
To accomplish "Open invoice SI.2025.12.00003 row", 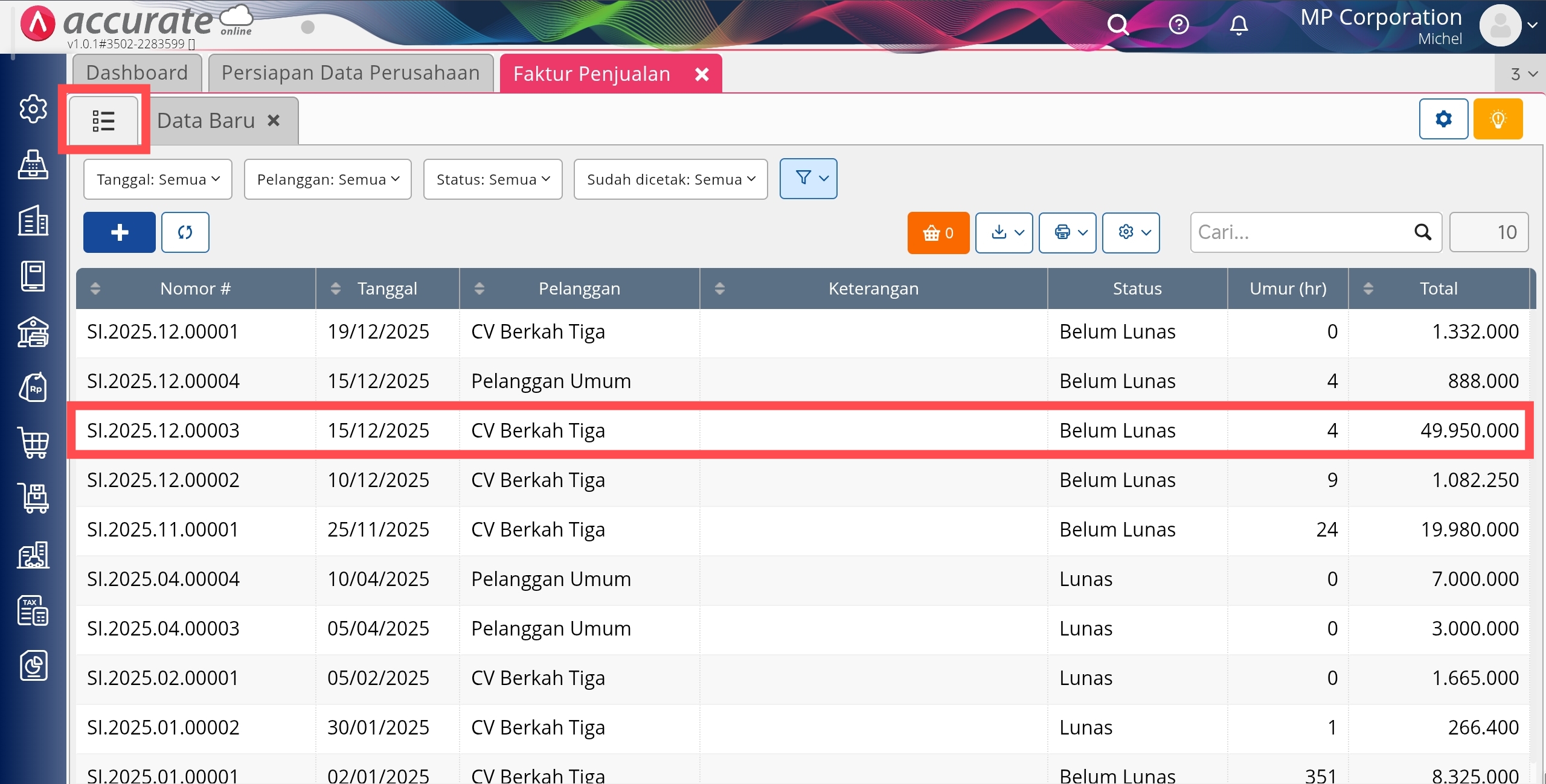I will [163, 430].
